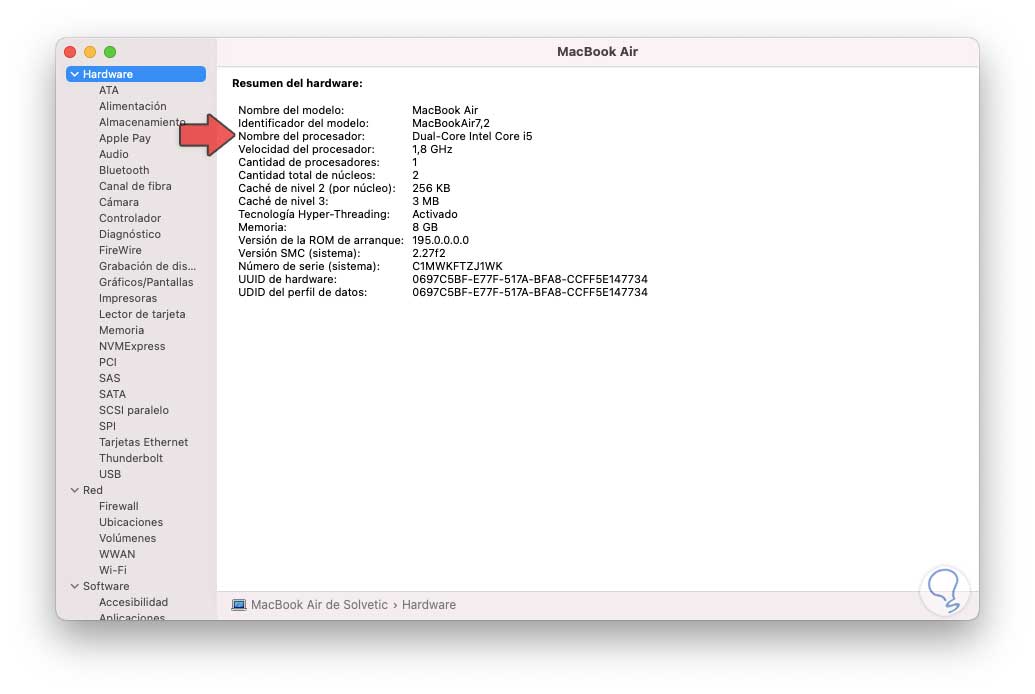Click Hardware in the bottom path bar
This screenshot has width=1035, height=694.
(429, 605)
